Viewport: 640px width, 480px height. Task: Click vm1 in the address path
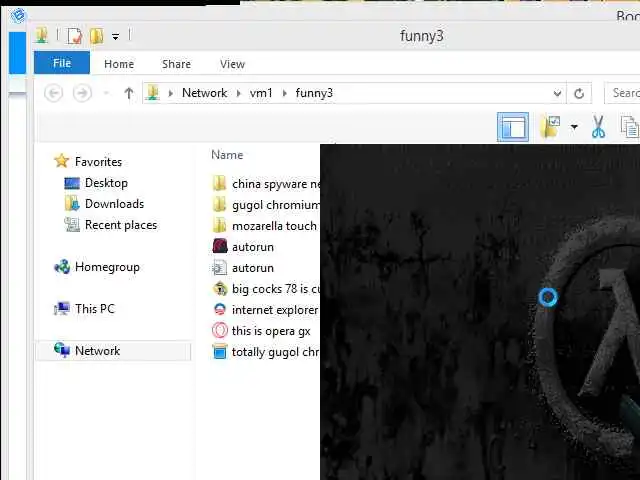click(x=261, y=93)
